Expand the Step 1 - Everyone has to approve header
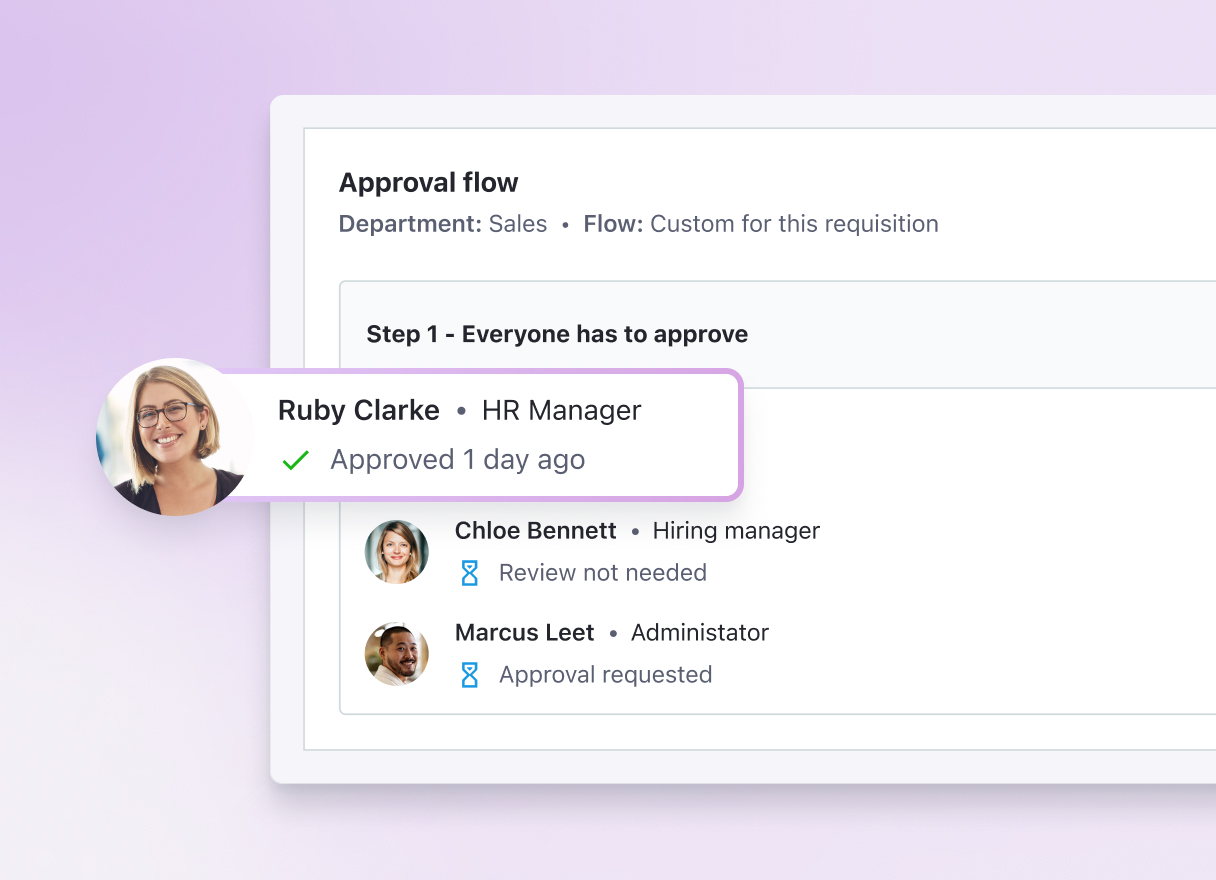The width and height of the screenshot is (1216, 880). pyautogui.click(x=557, y=334)
